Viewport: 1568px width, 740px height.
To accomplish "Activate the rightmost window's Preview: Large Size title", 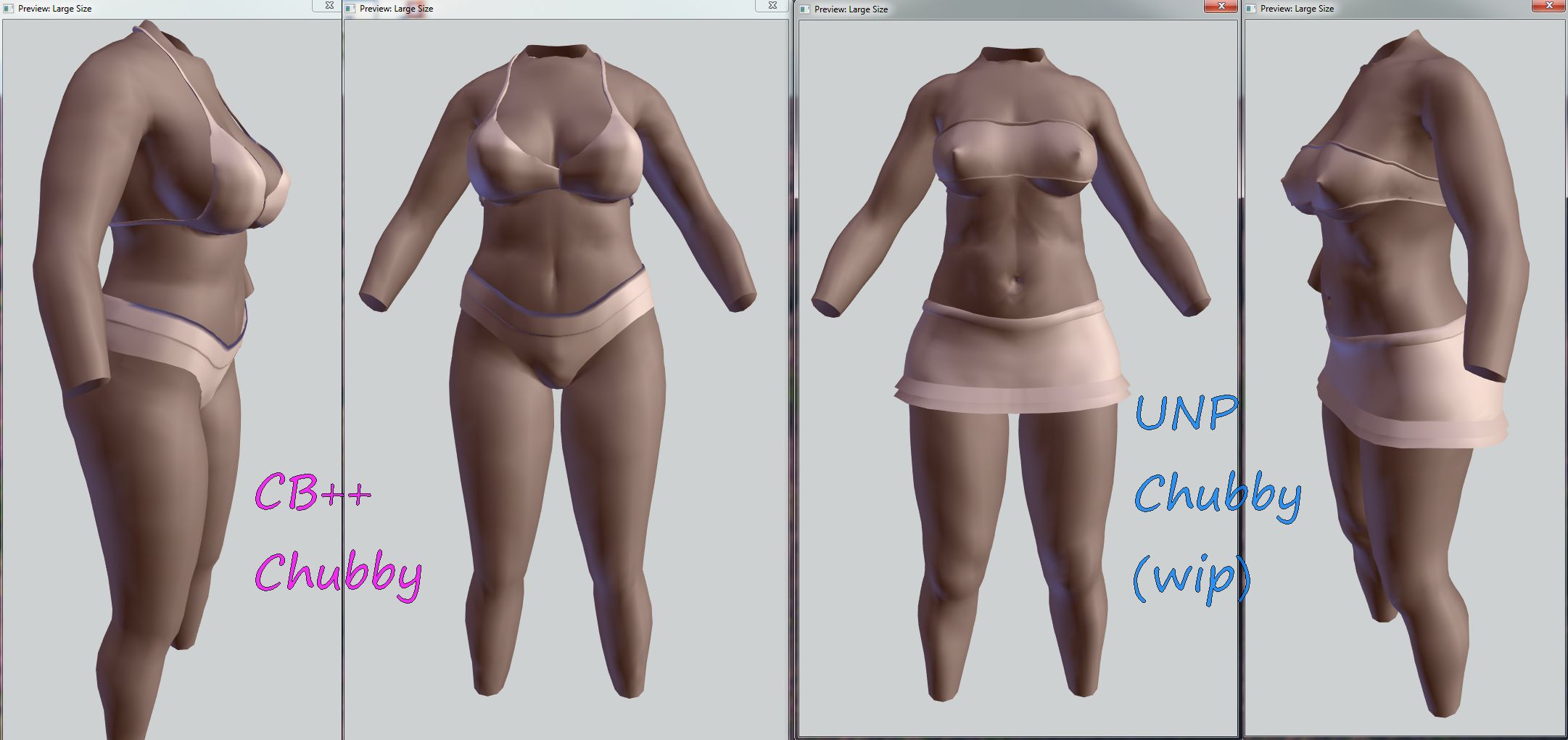I will [x=1297, y=9].
